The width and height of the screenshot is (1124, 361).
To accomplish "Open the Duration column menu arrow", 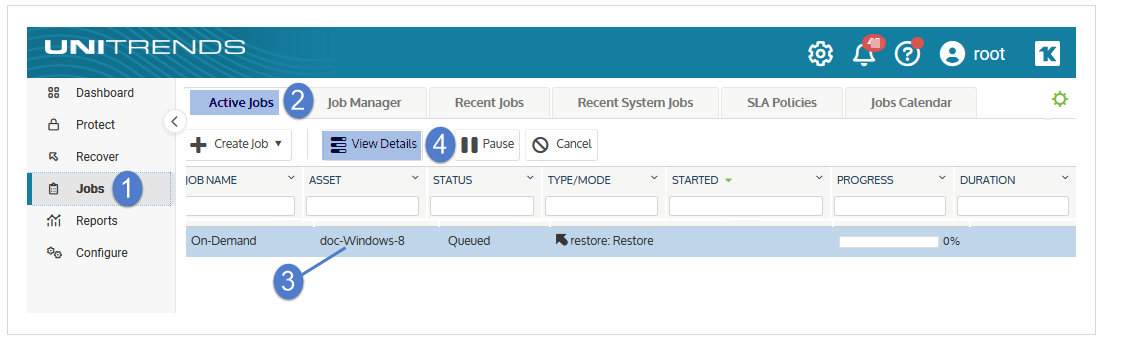I will (x=1065, y=178).
